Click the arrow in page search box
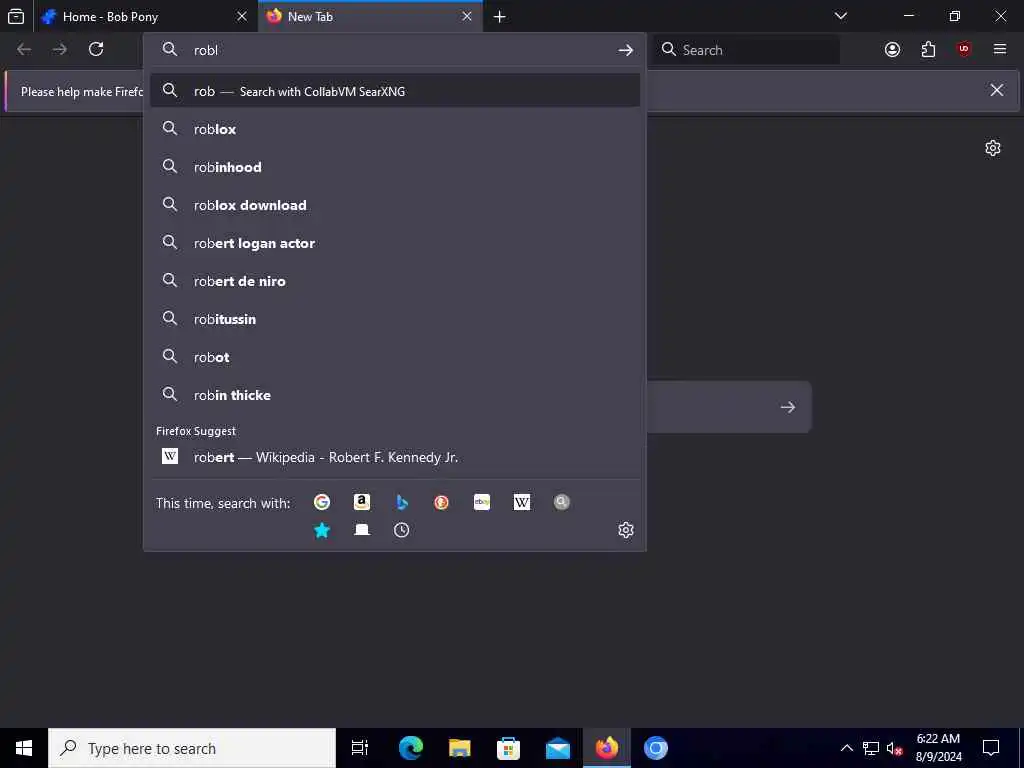 pyautogui.click(x=788, y=407)
